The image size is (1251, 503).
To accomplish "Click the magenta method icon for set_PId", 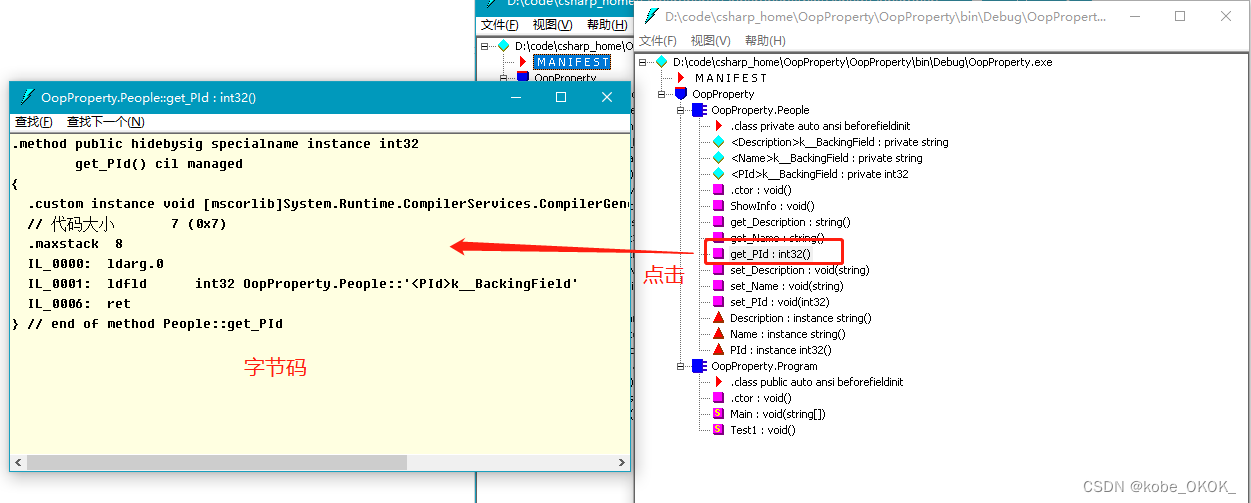I will pyautogui.click(x=718, y=302).
